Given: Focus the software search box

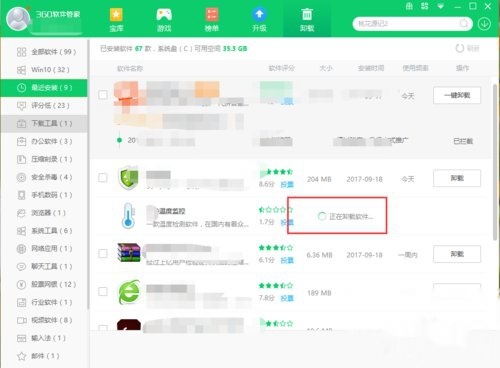Looking at the screenshot, I should (412, 24).
